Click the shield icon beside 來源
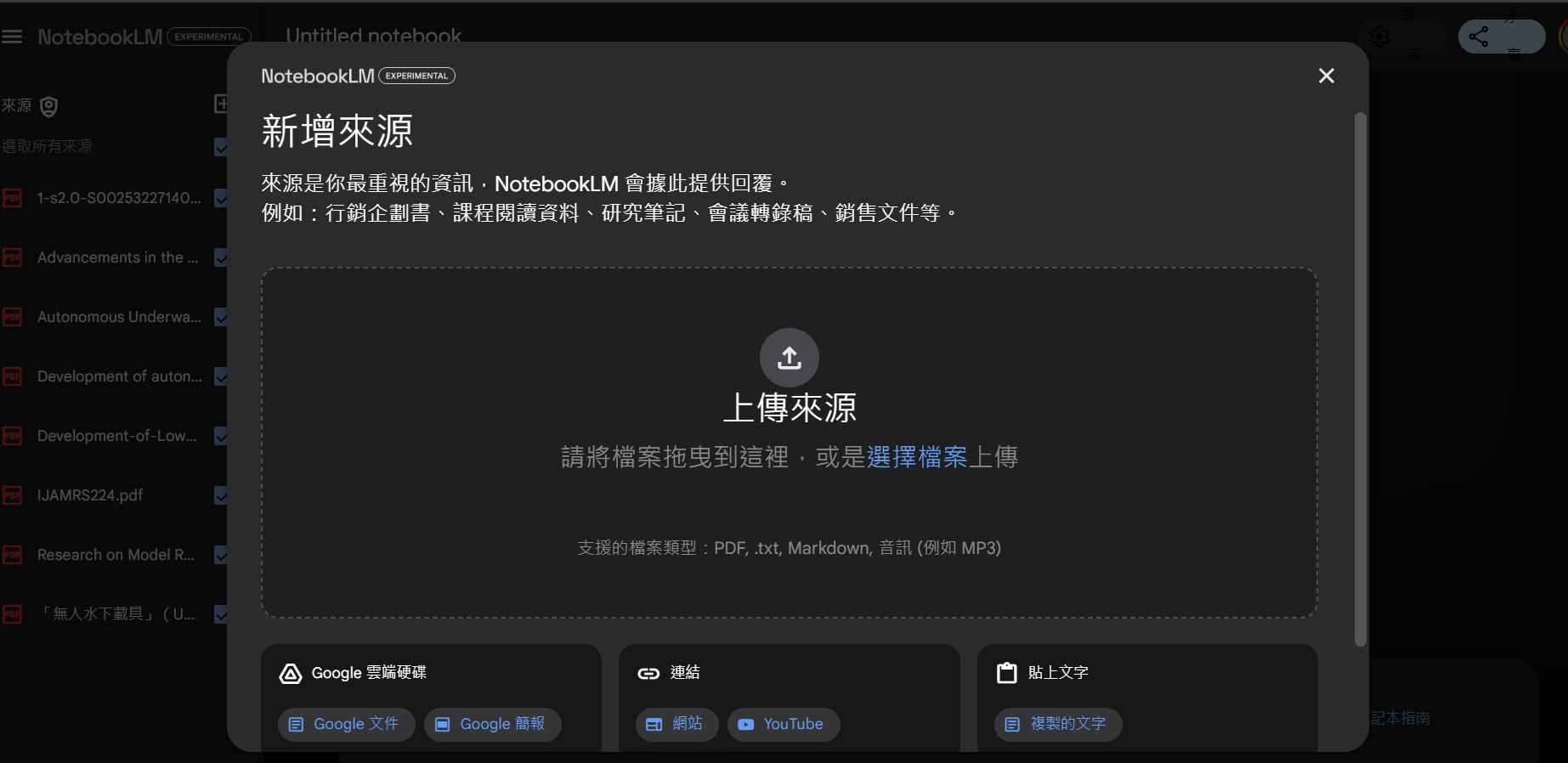This screenshot has height=763, width=1568. (49, 106)
